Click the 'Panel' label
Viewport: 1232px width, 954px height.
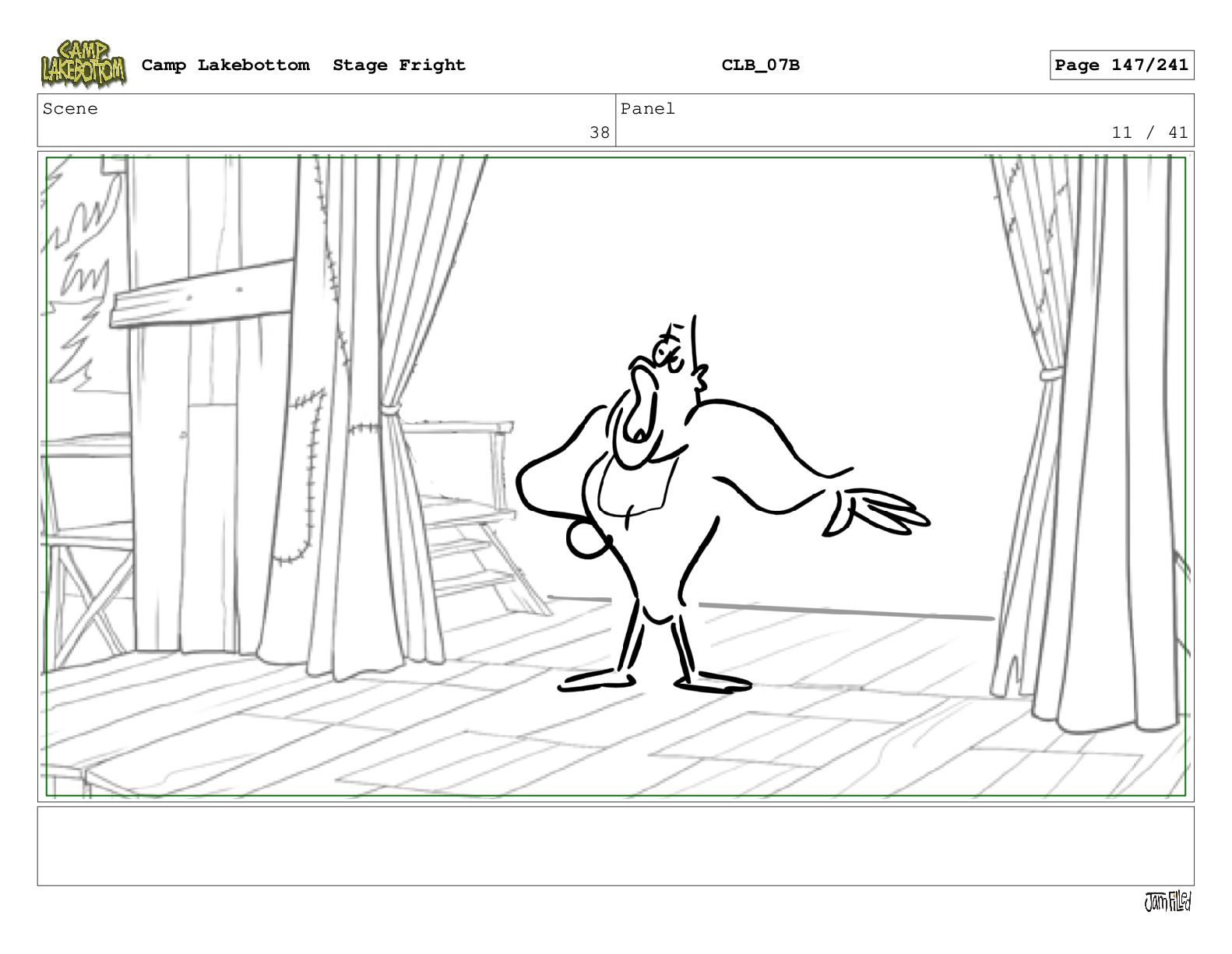coord(648,109)
